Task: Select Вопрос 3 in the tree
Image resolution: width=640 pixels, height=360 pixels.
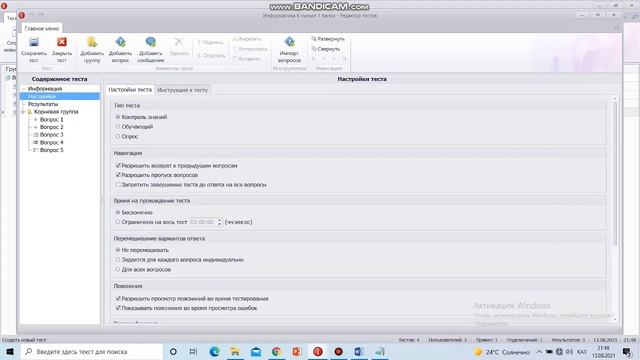Action: 51,134
